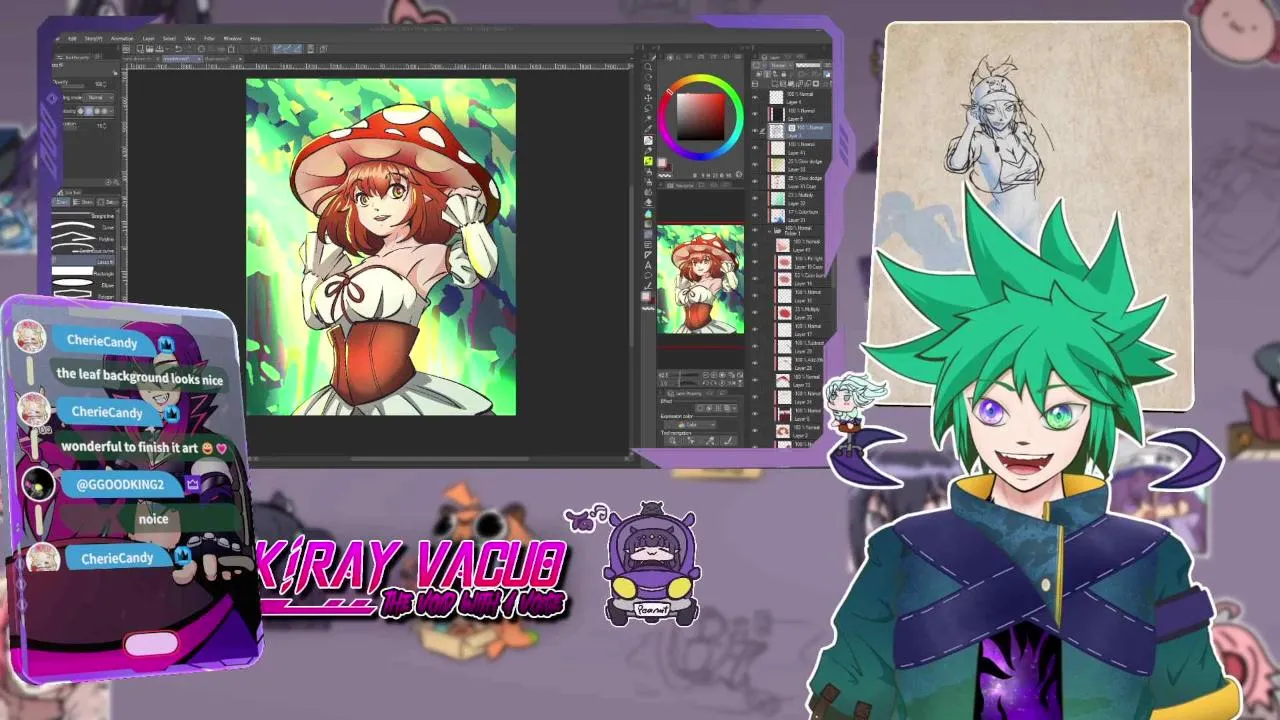Select the Balloon tool below Text

tap(648, 275)
